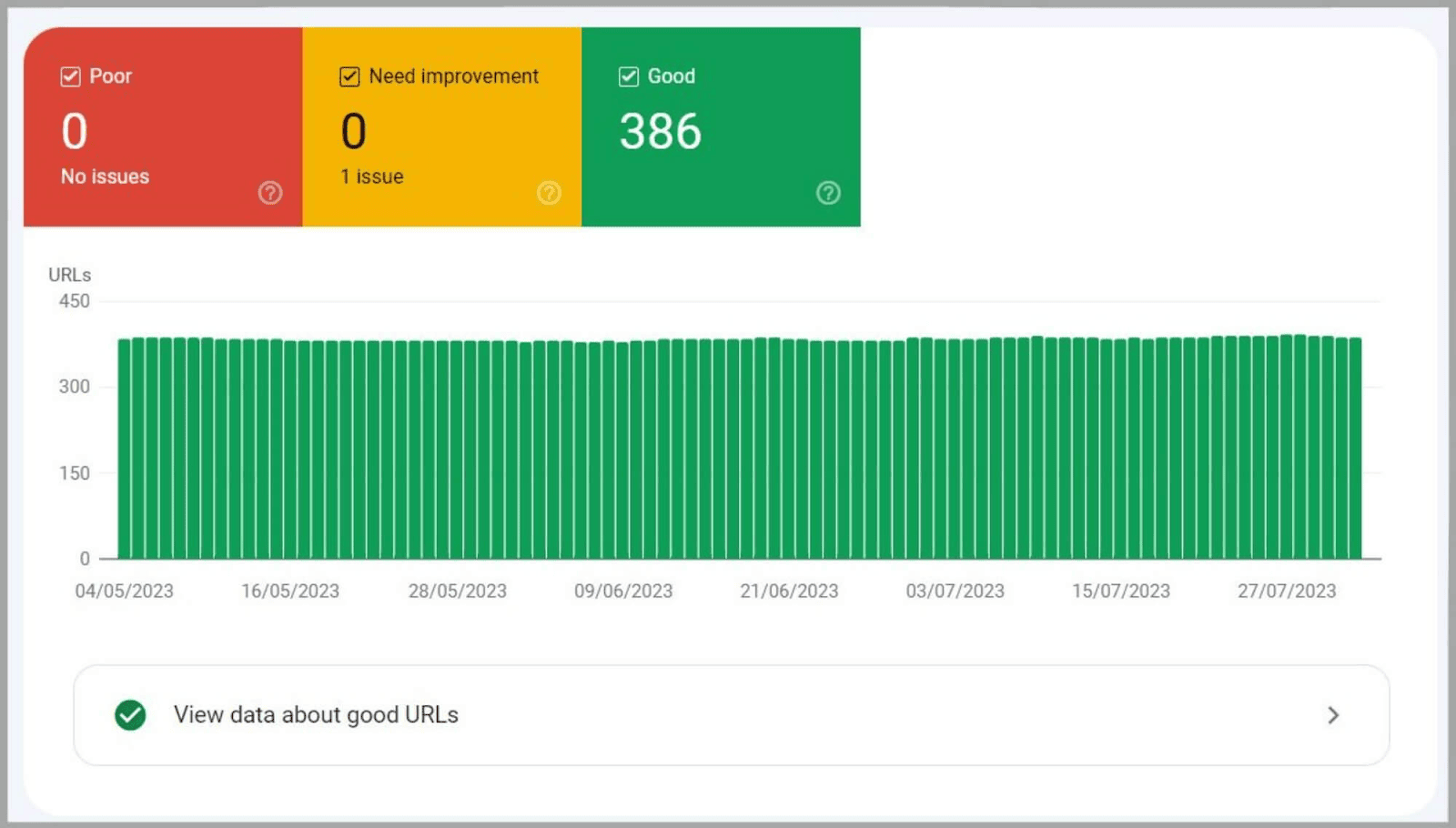Click the green Good status card showing 386

point(721,127)
